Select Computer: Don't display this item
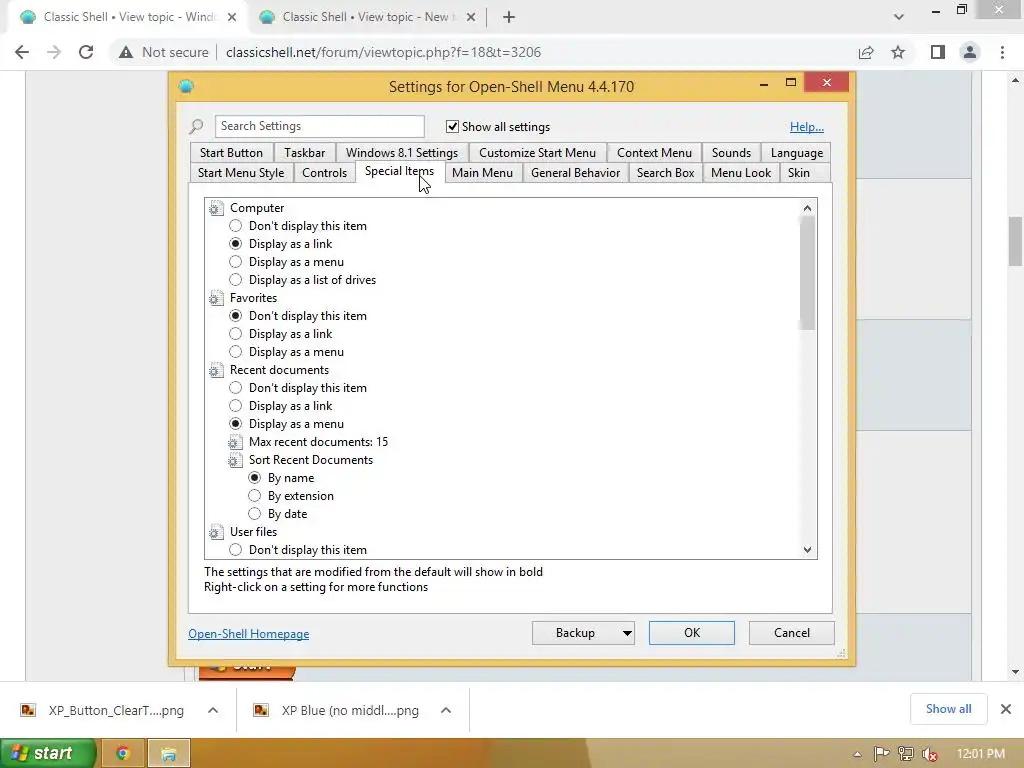 coord(235,226)
